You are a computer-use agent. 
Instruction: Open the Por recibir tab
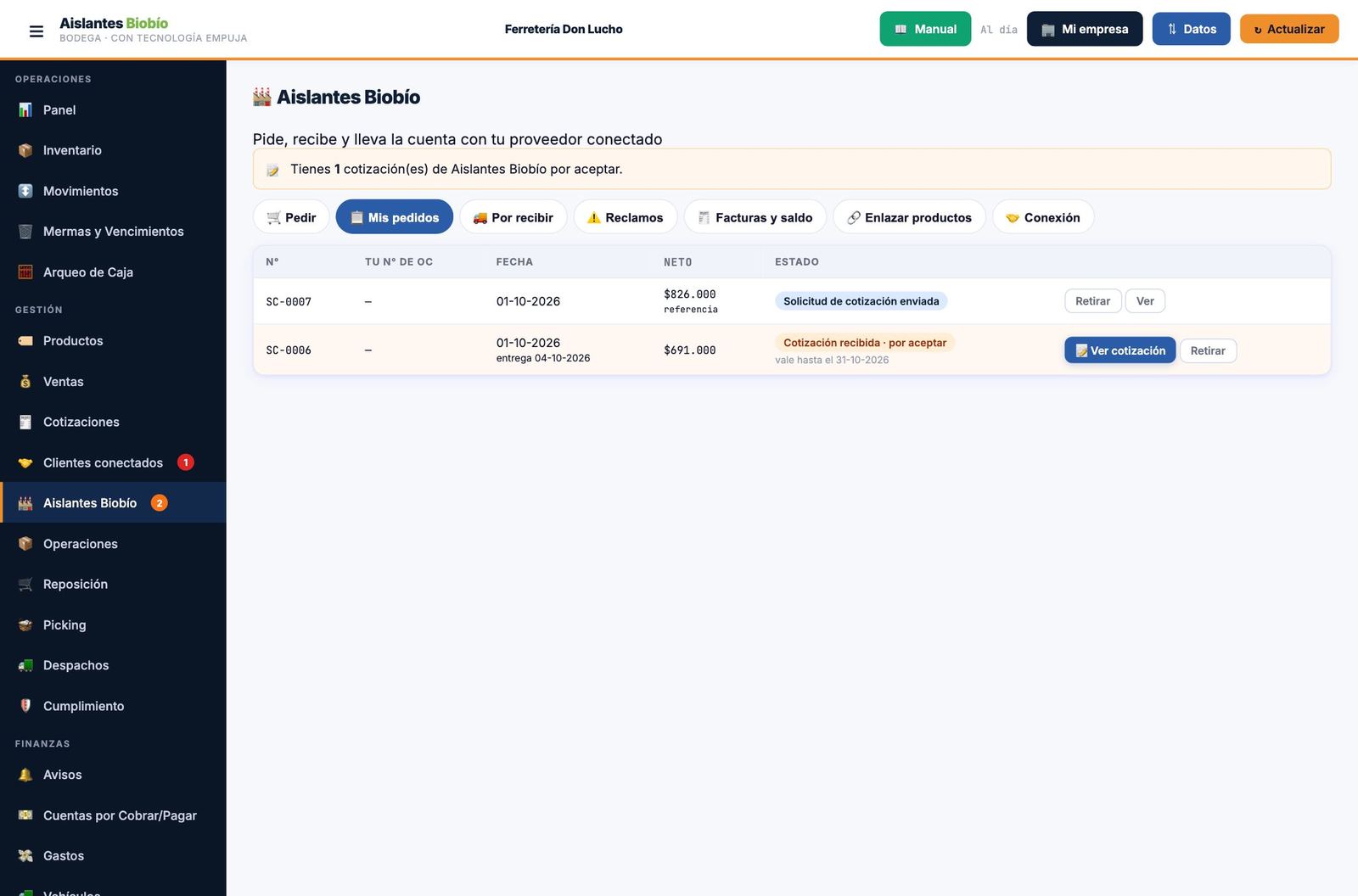(x=513, y=217)
